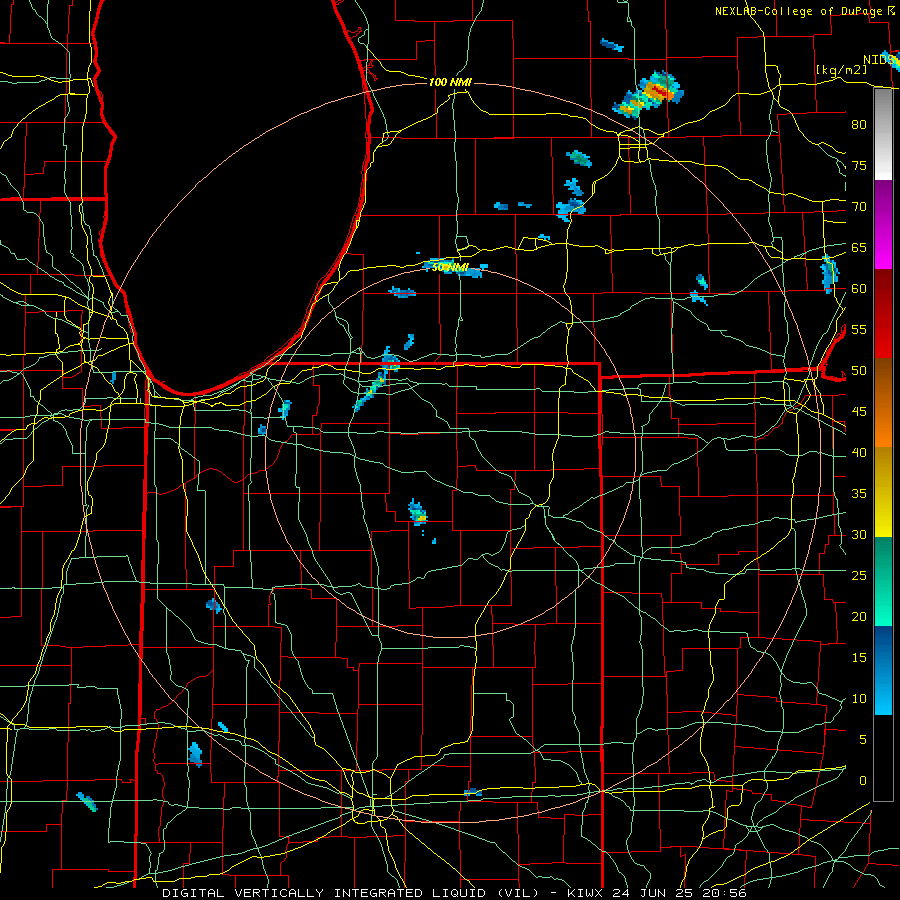
Task: Click the legend value 60
Action: [x=859, y=289]
